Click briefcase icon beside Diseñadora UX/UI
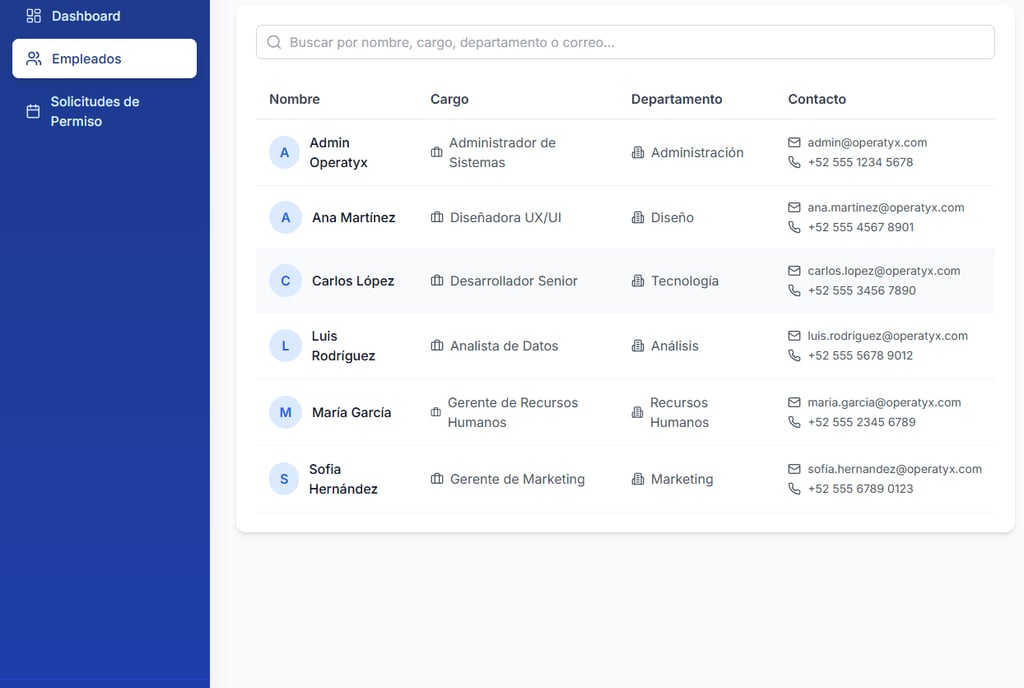The height and width of the screenshot is (688, 1024). [x=437, y=217]
